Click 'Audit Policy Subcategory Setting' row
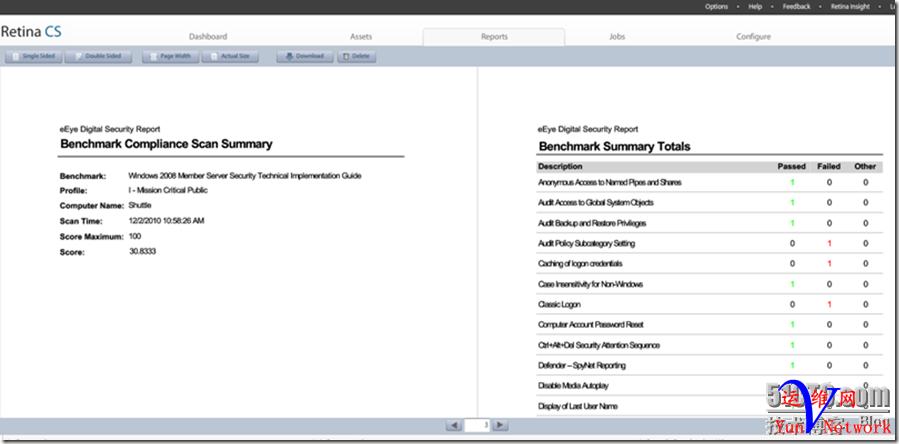899x444 pixels. [710, 243]
